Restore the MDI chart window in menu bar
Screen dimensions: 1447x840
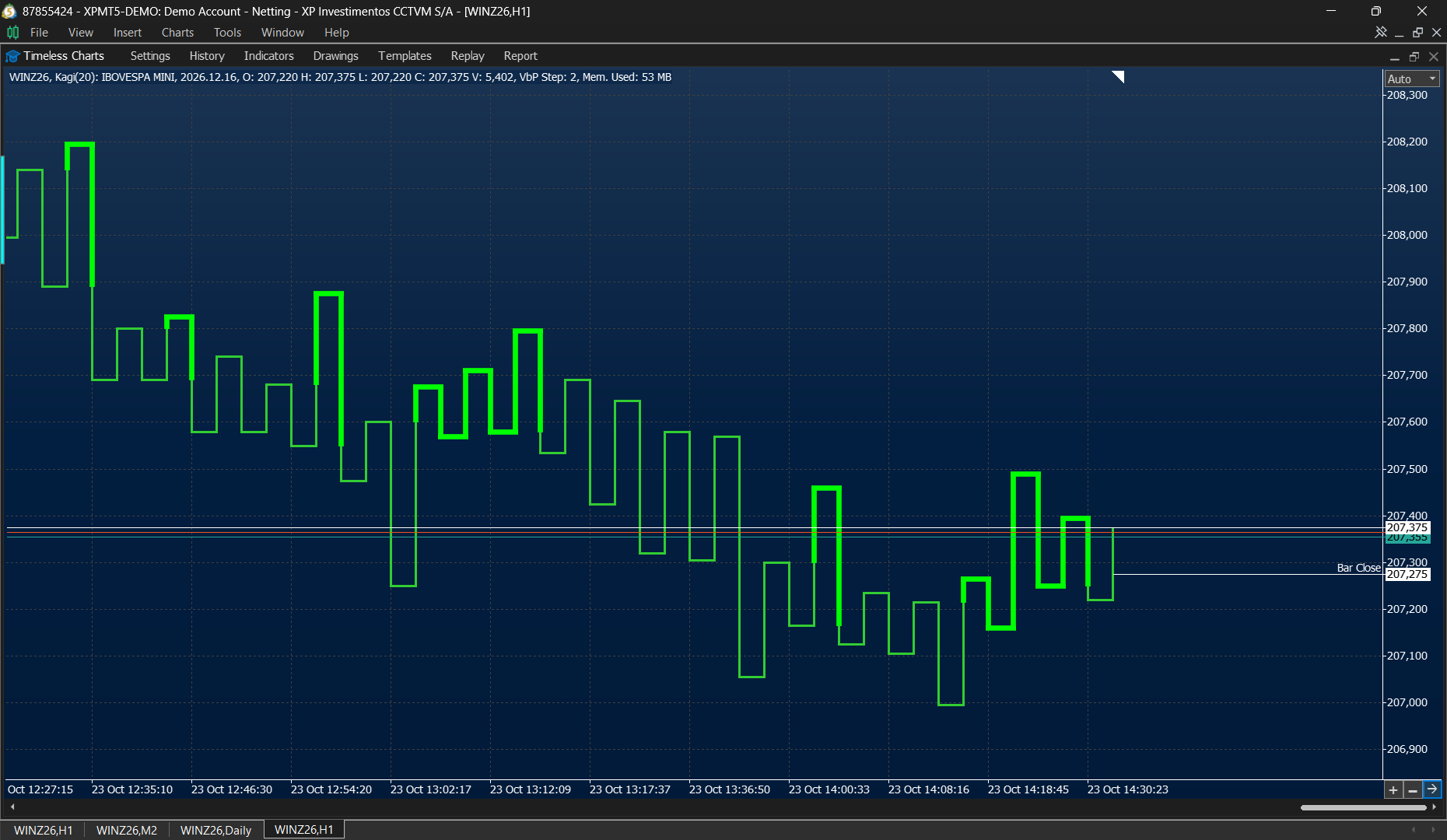pyautogui.click(x=1417, y=32)
